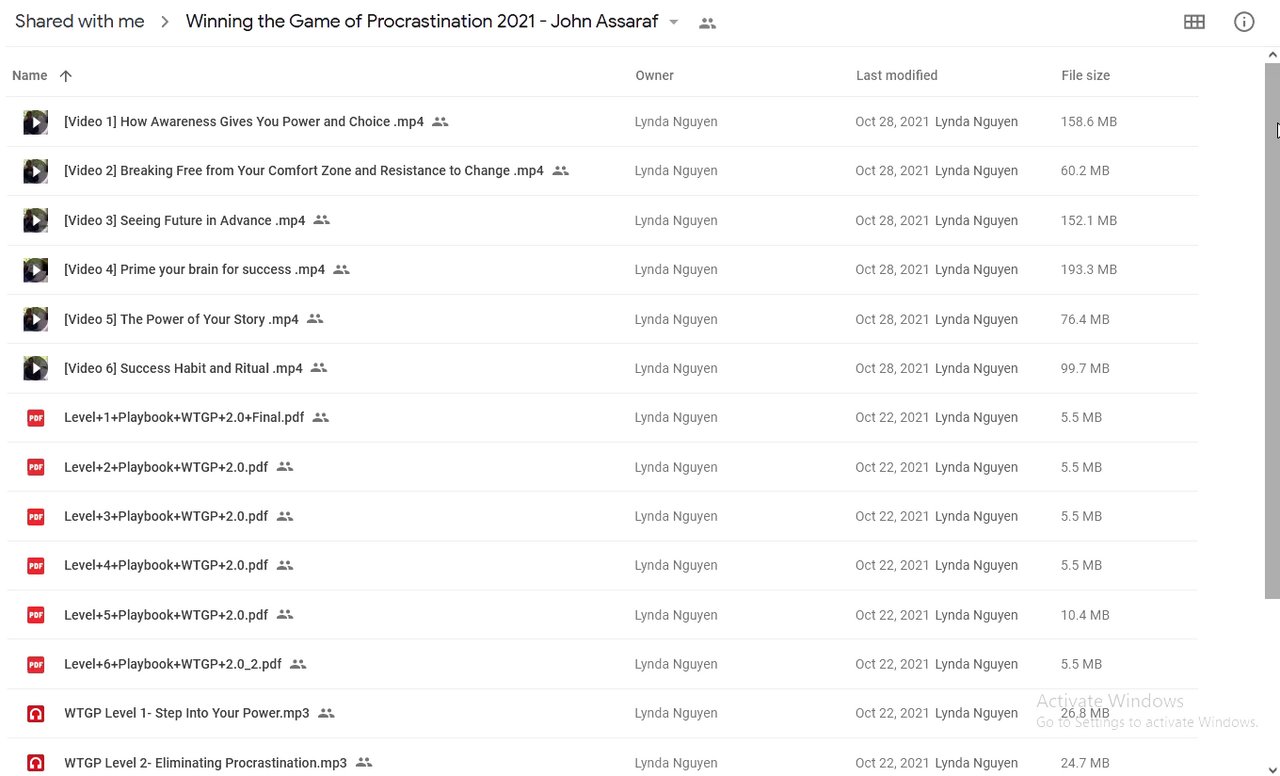Click the vertical scrollbar thumb
The image size is (1280, 776).
(1272, 330)
